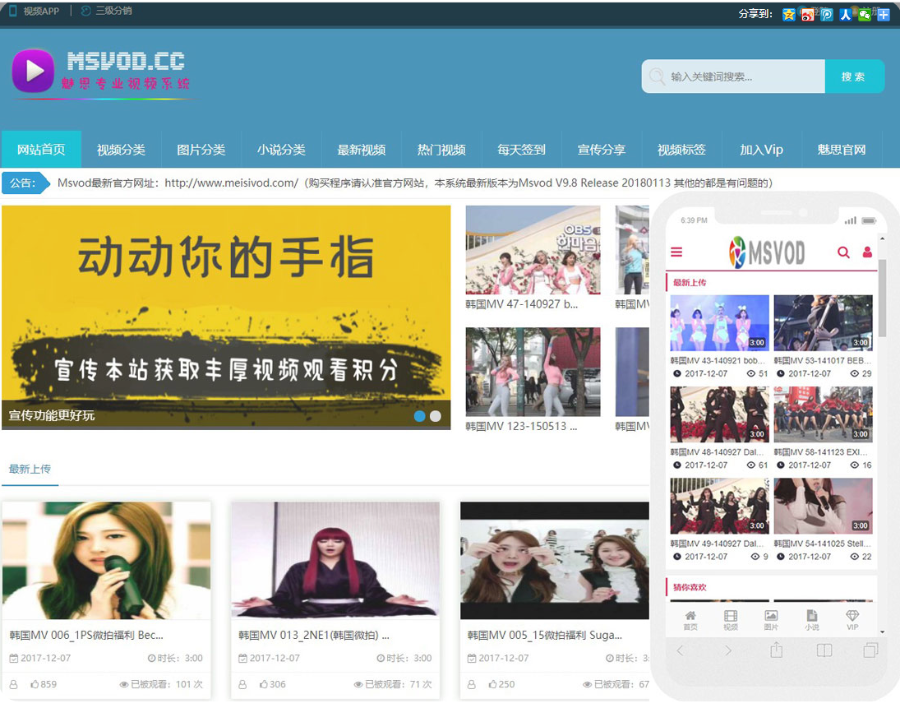Open 图片分类 nav item
The height and width of the screenshot is (708, 900).
coord(201,150)
